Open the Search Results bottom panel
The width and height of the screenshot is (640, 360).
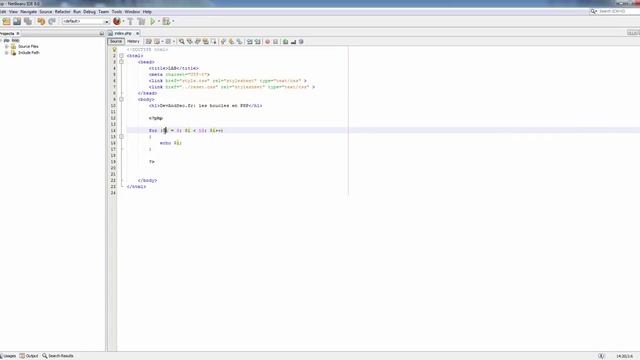point(58,356)
